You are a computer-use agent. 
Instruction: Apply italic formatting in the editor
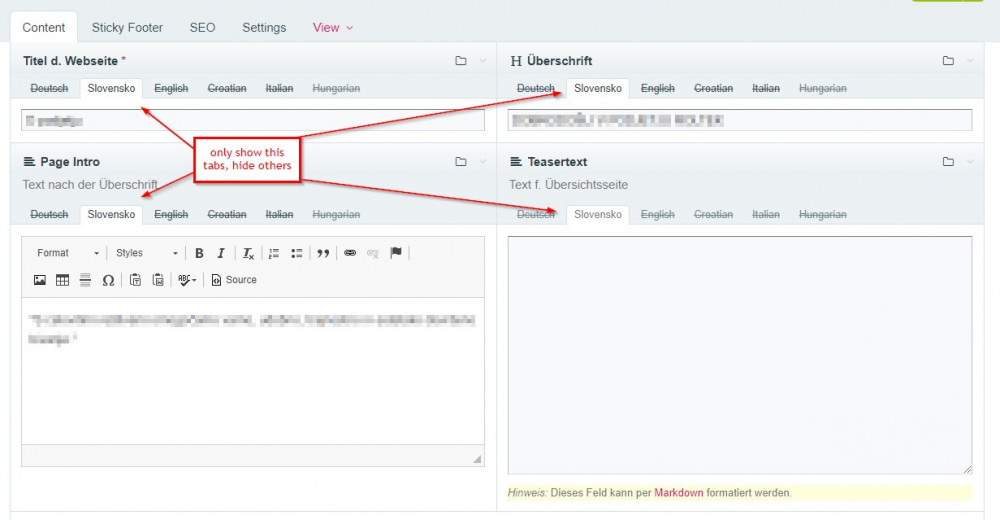pyautogui.click(x=221, y=253)
